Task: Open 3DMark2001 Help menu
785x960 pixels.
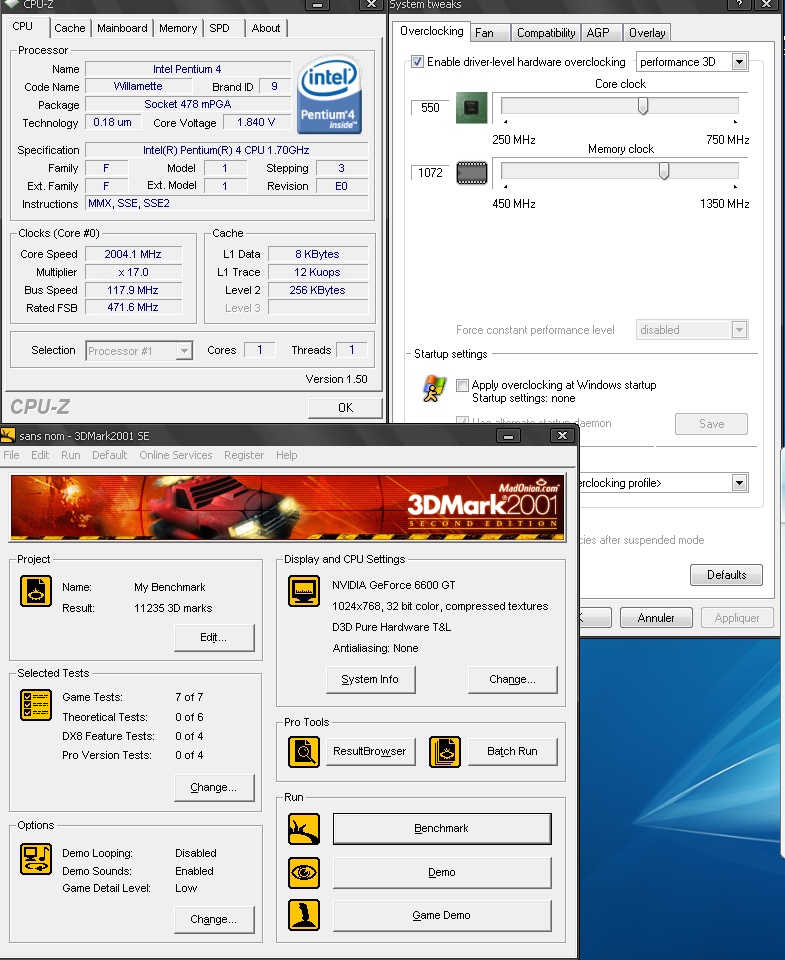Action: (287, 455)
